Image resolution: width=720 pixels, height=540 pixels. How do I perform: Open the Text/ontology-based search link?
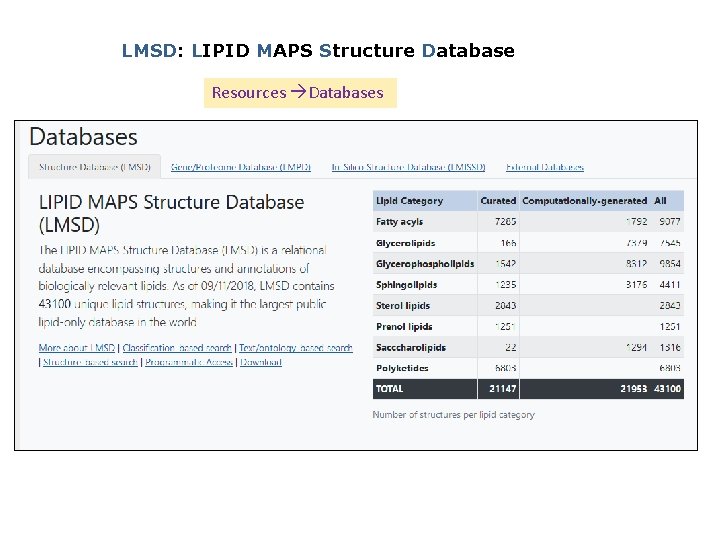296,348
